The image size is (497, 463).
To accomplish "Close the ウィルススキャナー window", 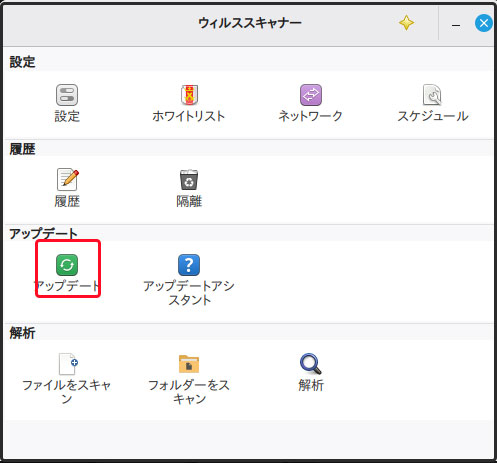I will click(x=484, y=23).
